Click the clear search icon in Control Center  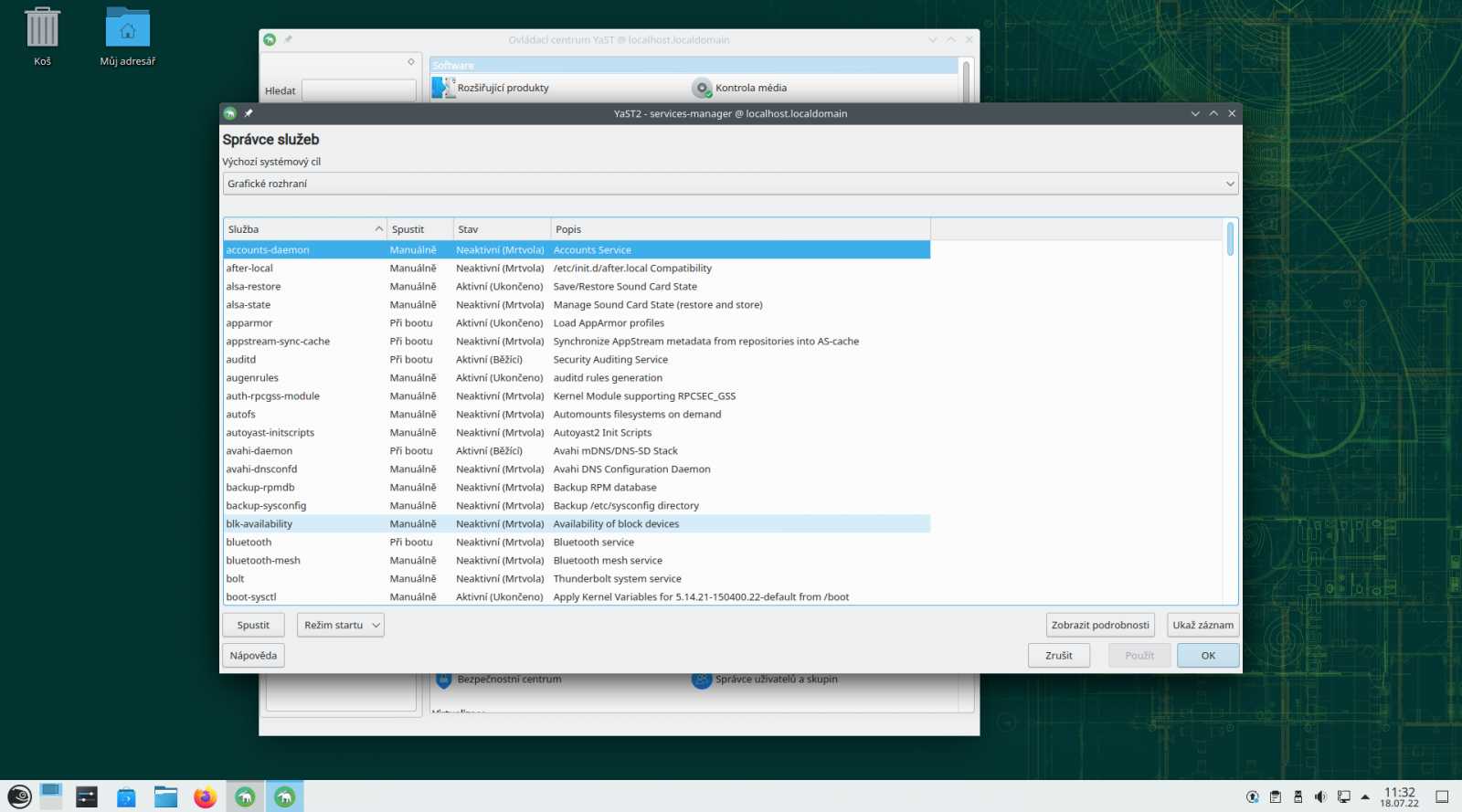click(410, 62)
